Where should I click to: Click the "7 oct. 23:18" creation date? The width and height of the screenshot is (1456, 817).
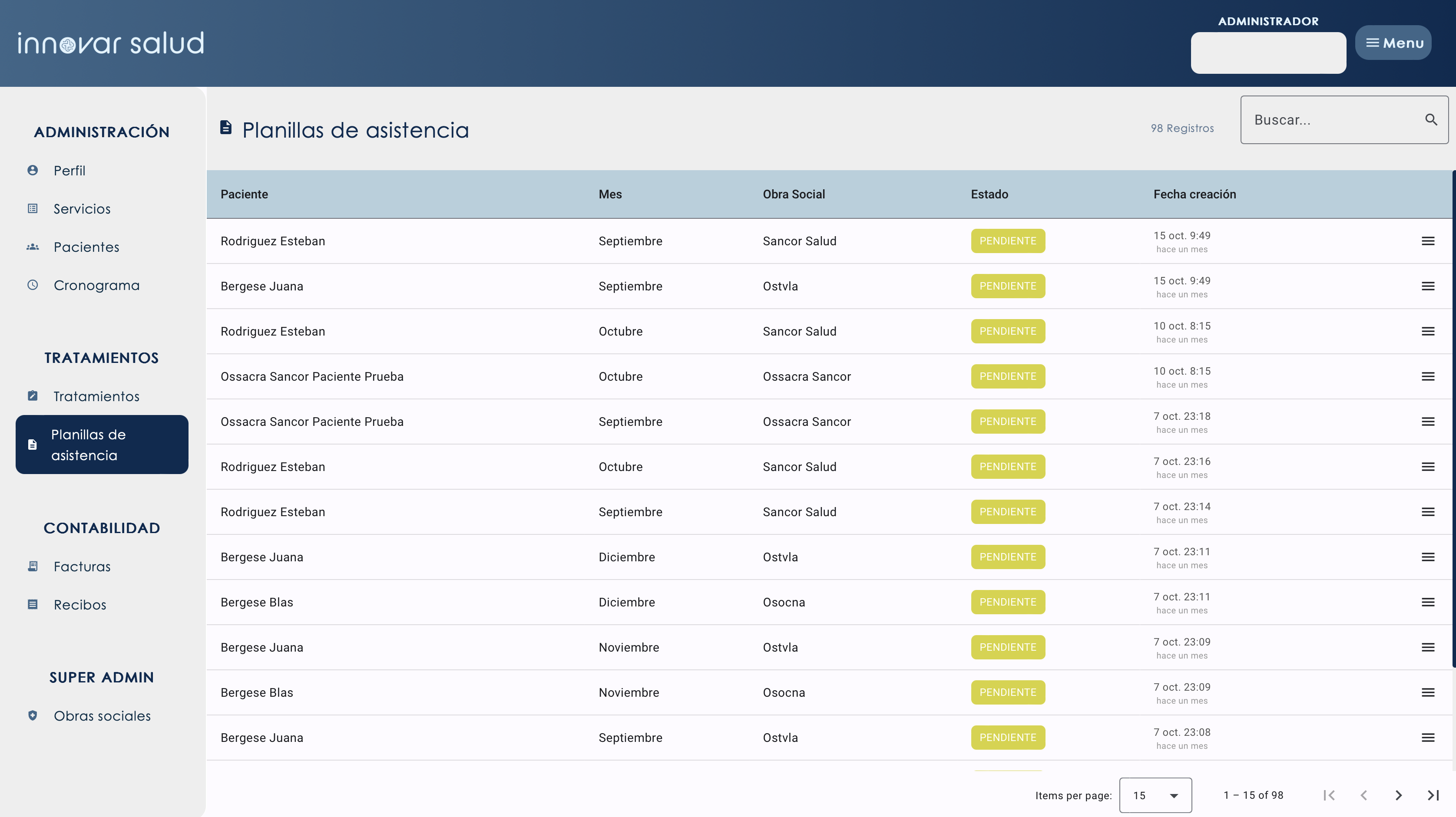[1182, 416]
